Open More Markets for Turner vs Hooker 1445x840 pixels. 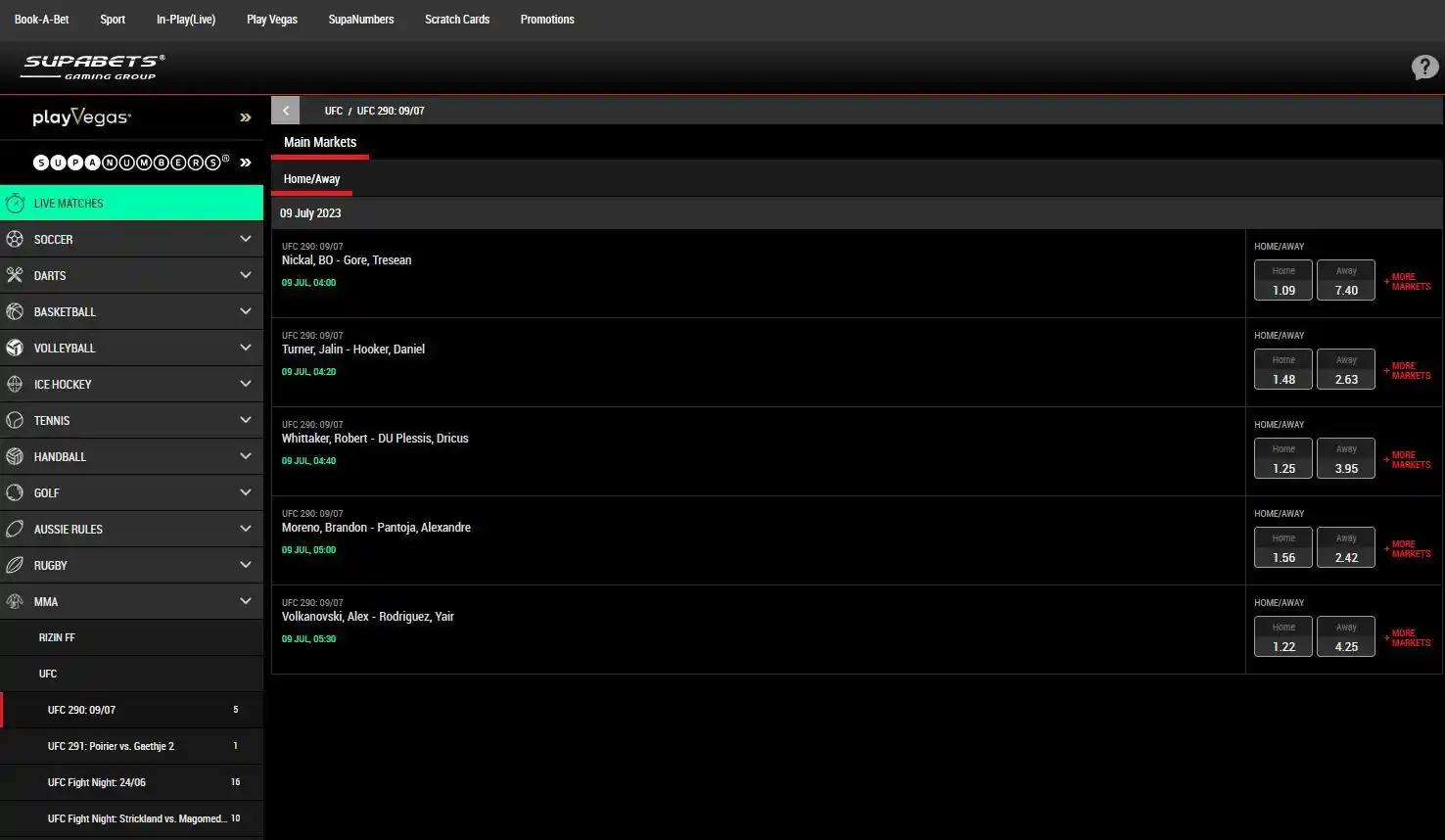[x=1408, y=371]
